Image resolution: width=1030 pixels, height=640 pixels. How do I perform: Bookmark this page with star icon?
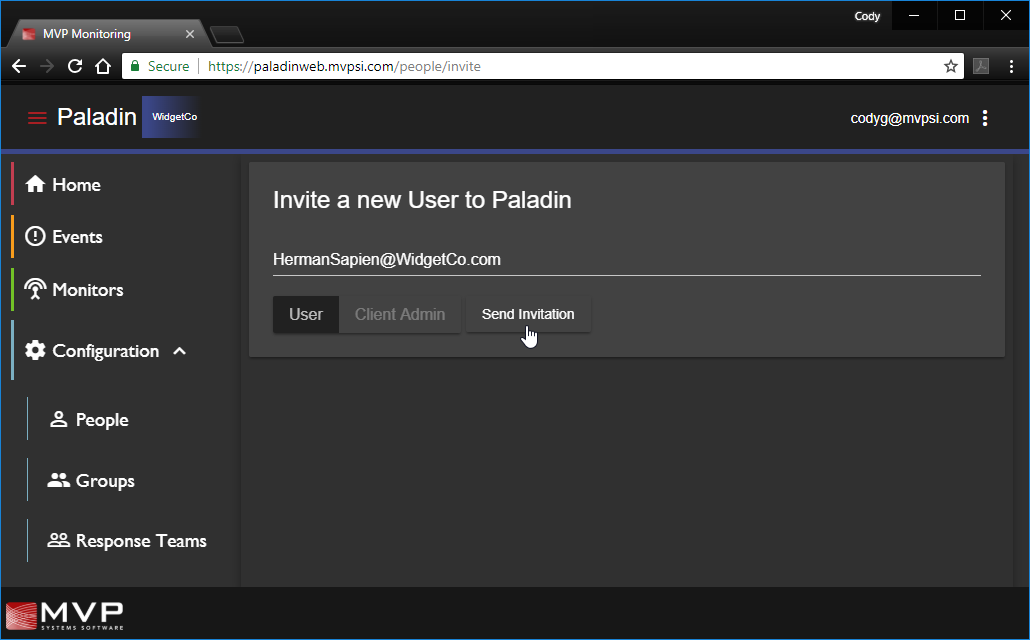(x=950, y=66)
